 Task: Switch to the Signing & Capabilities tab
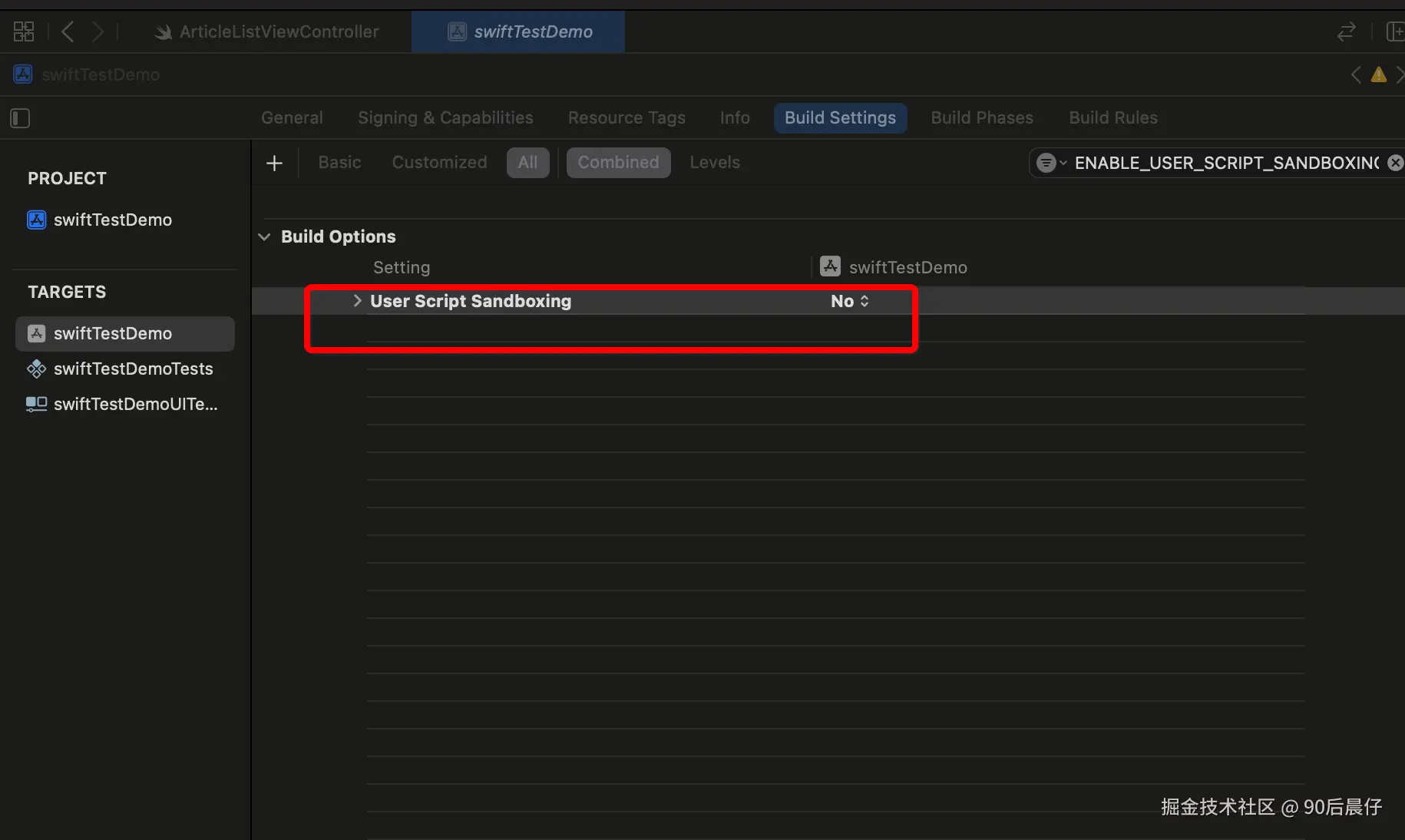[445, 117]
